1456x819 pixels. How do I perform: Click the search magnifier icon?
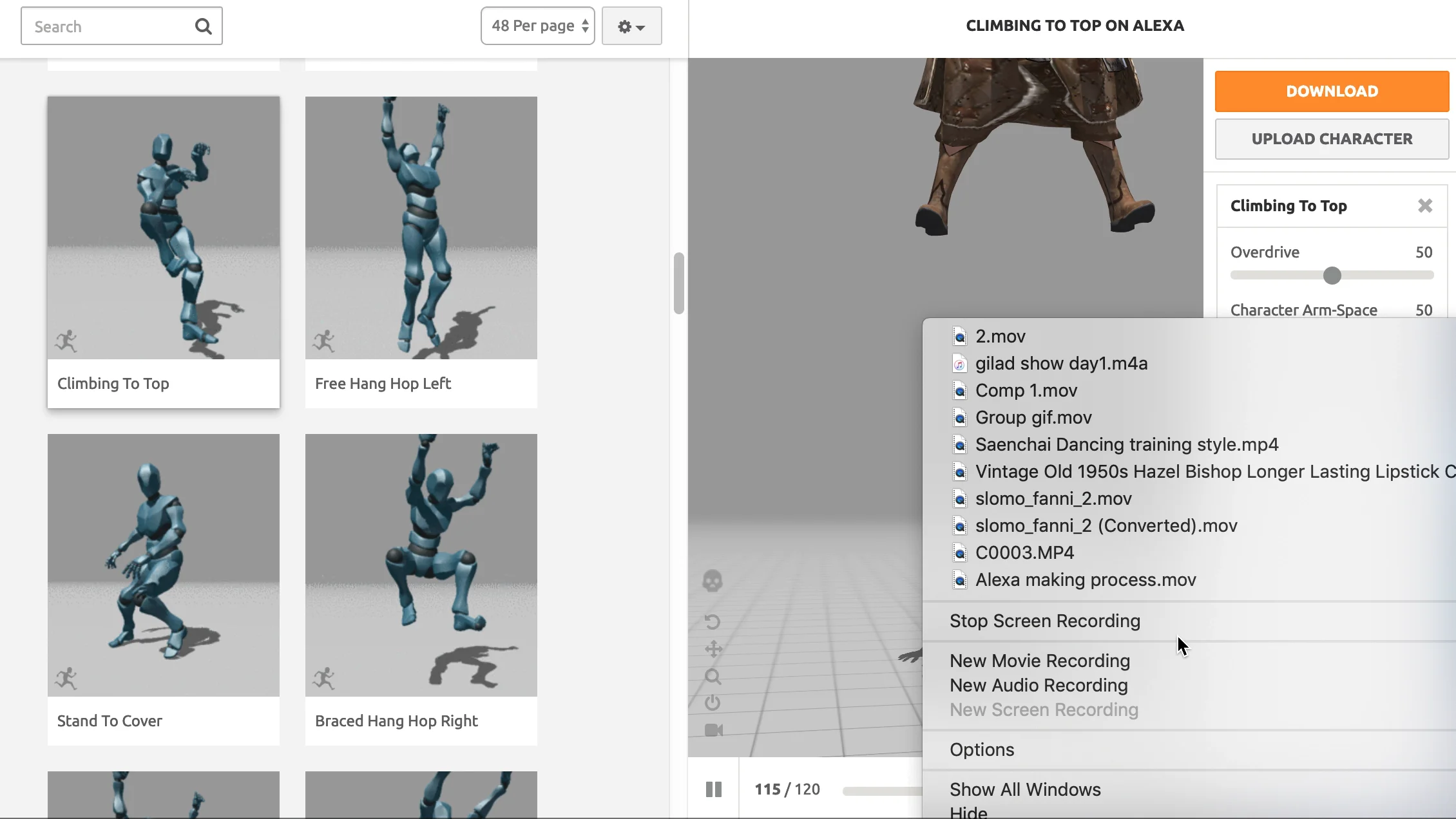coord(203,26)
